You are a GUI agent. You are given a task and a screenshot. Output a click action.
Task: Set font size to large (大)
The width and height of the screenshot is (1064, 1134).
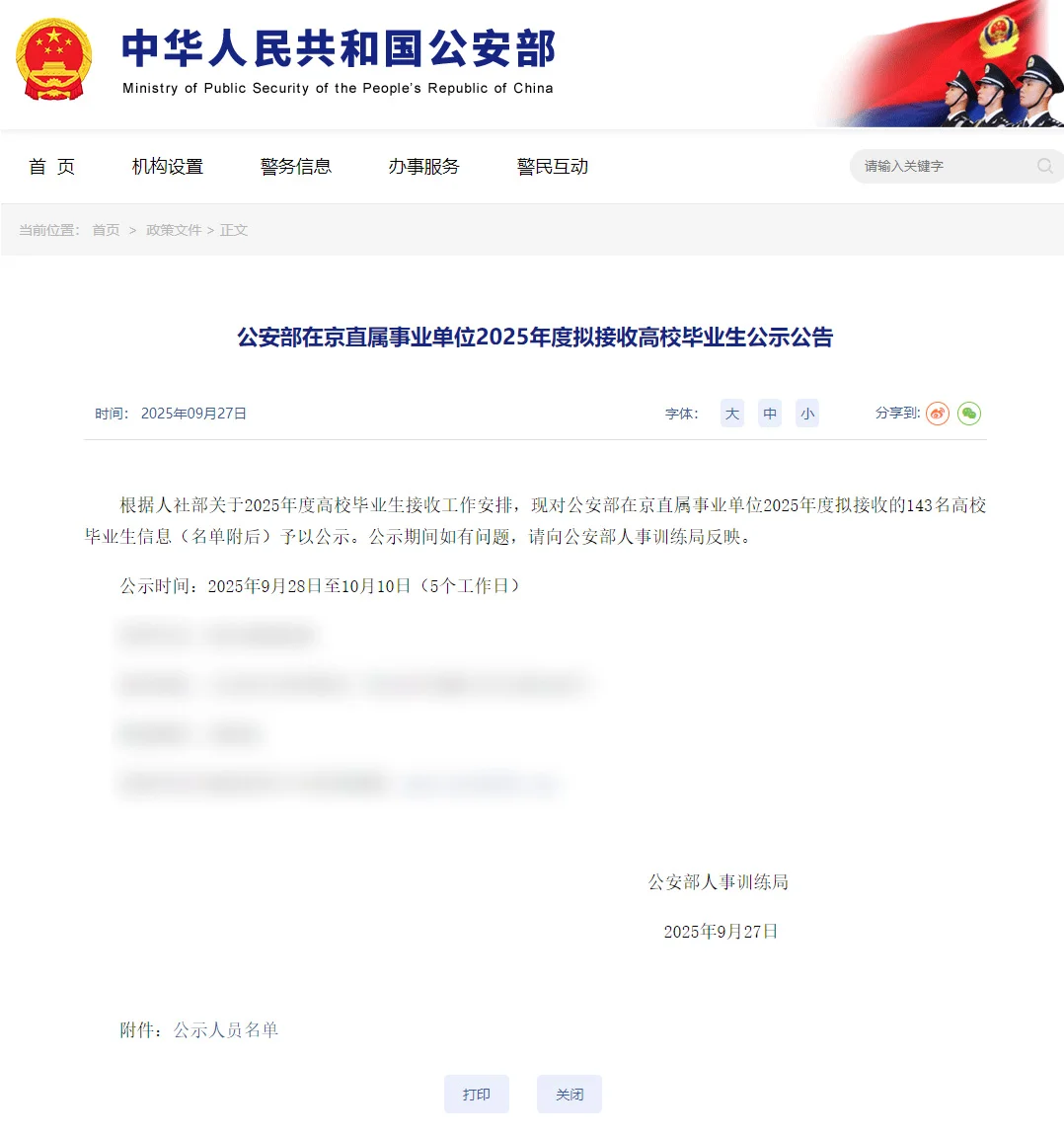click(732, 414)
